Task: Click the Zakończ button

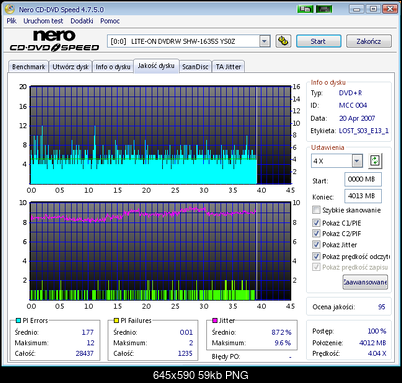Action: (369, 41)
